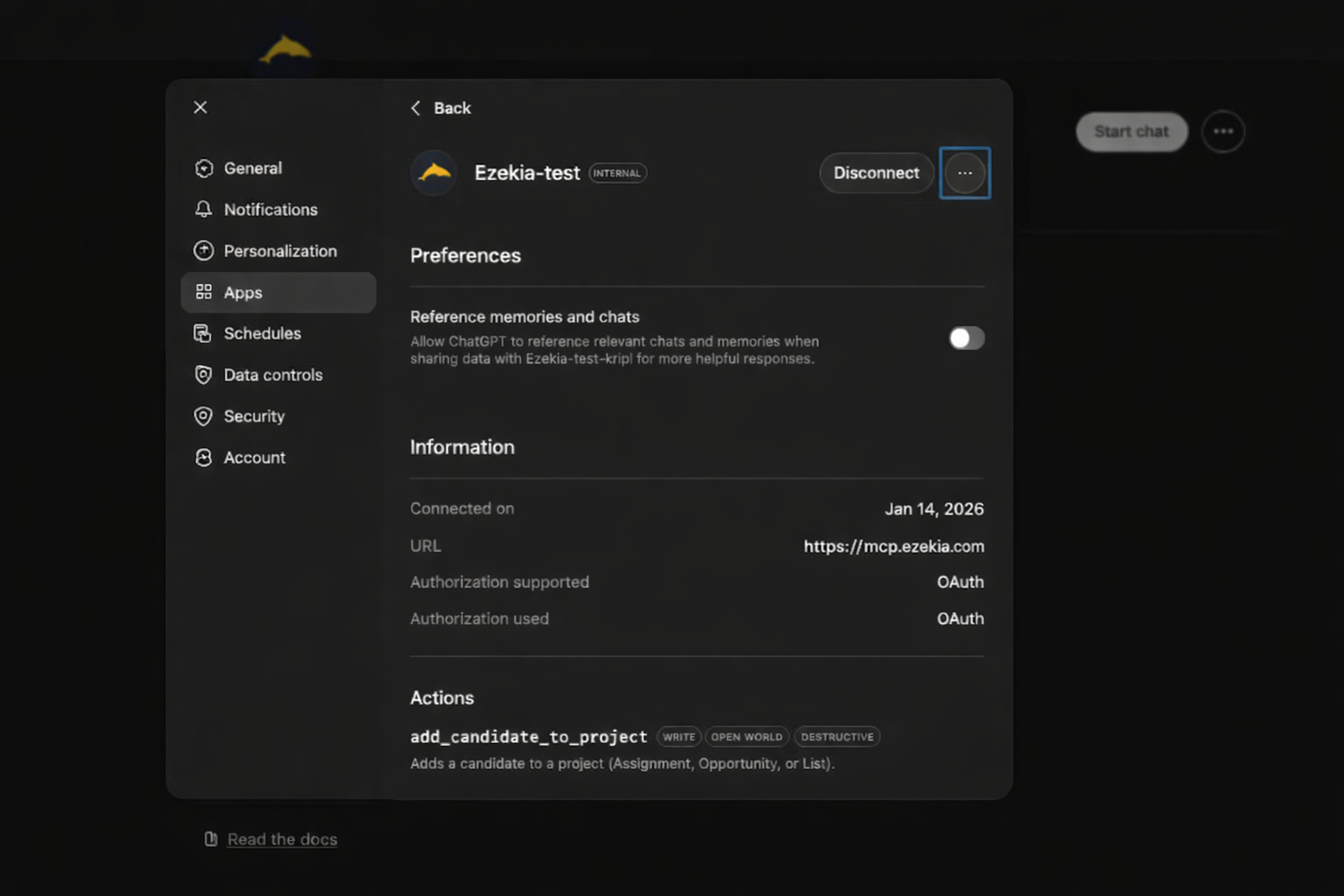
Task: Select the Apps section
Action: pyautogui.click(x=278, y=292)
